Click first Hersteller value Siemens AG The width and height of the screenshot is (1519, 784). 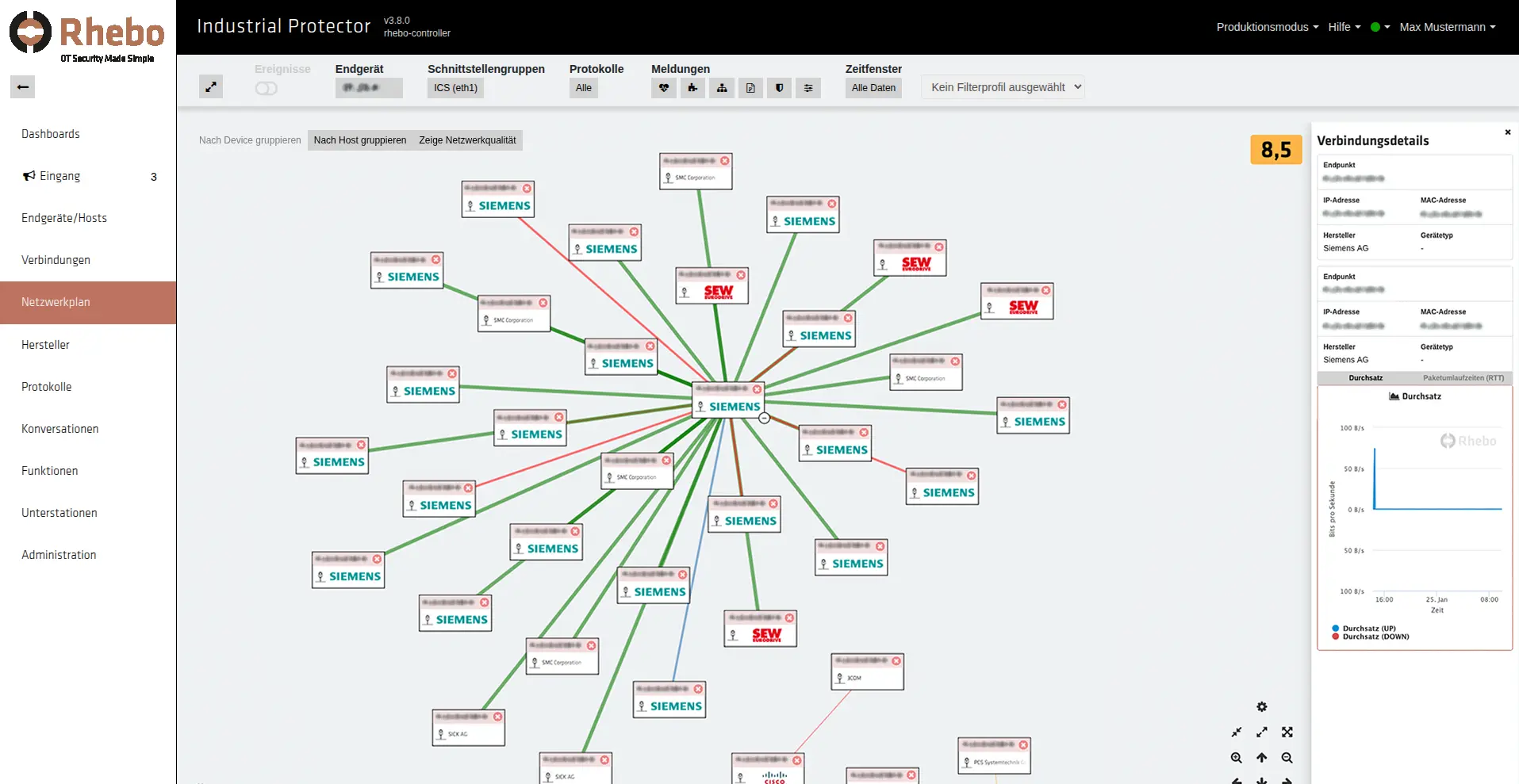[1346, 248]
